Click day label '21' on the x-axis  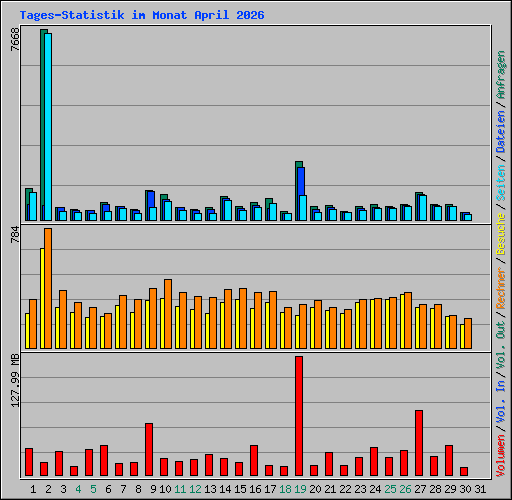330,489
